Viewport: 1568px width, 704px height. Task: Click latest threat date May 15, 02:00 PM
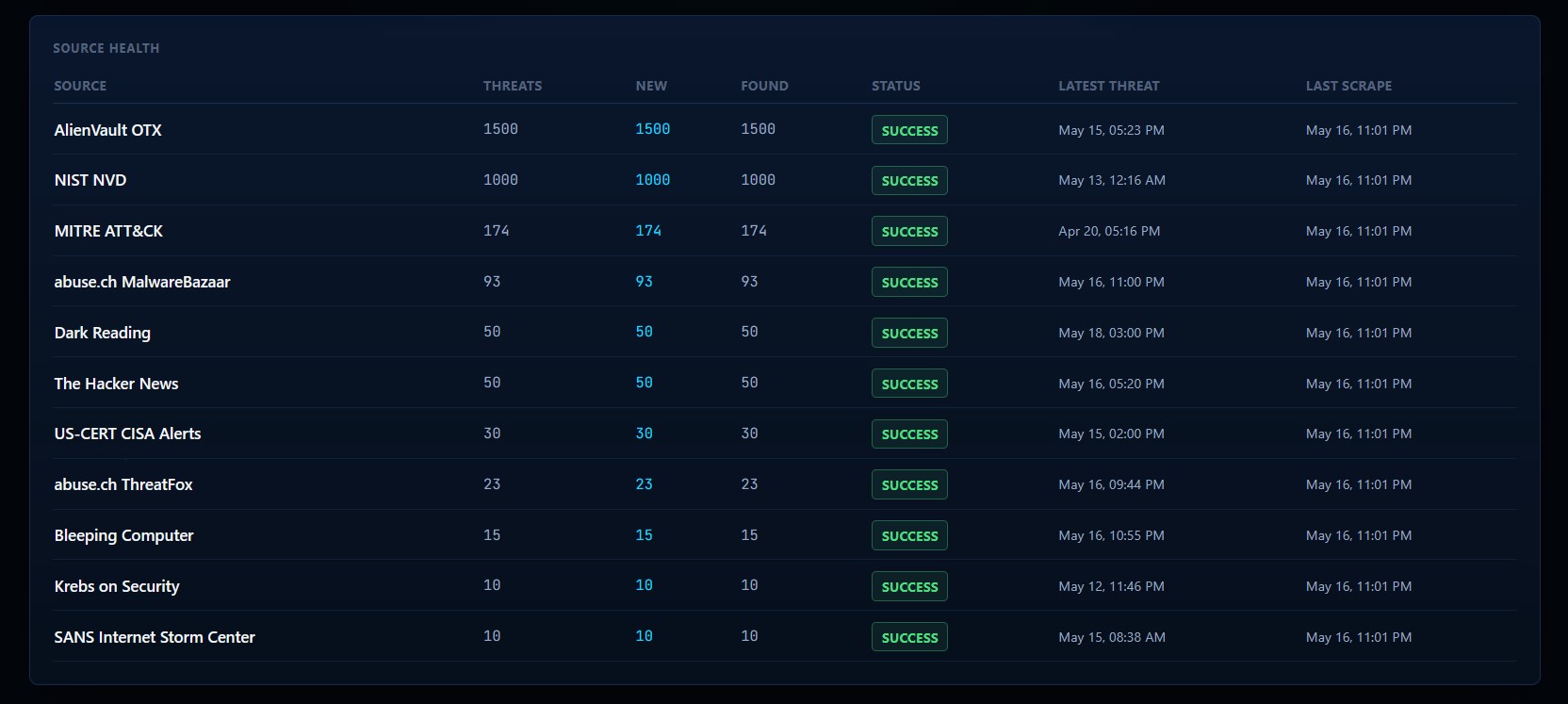[x=1111, y=434]
